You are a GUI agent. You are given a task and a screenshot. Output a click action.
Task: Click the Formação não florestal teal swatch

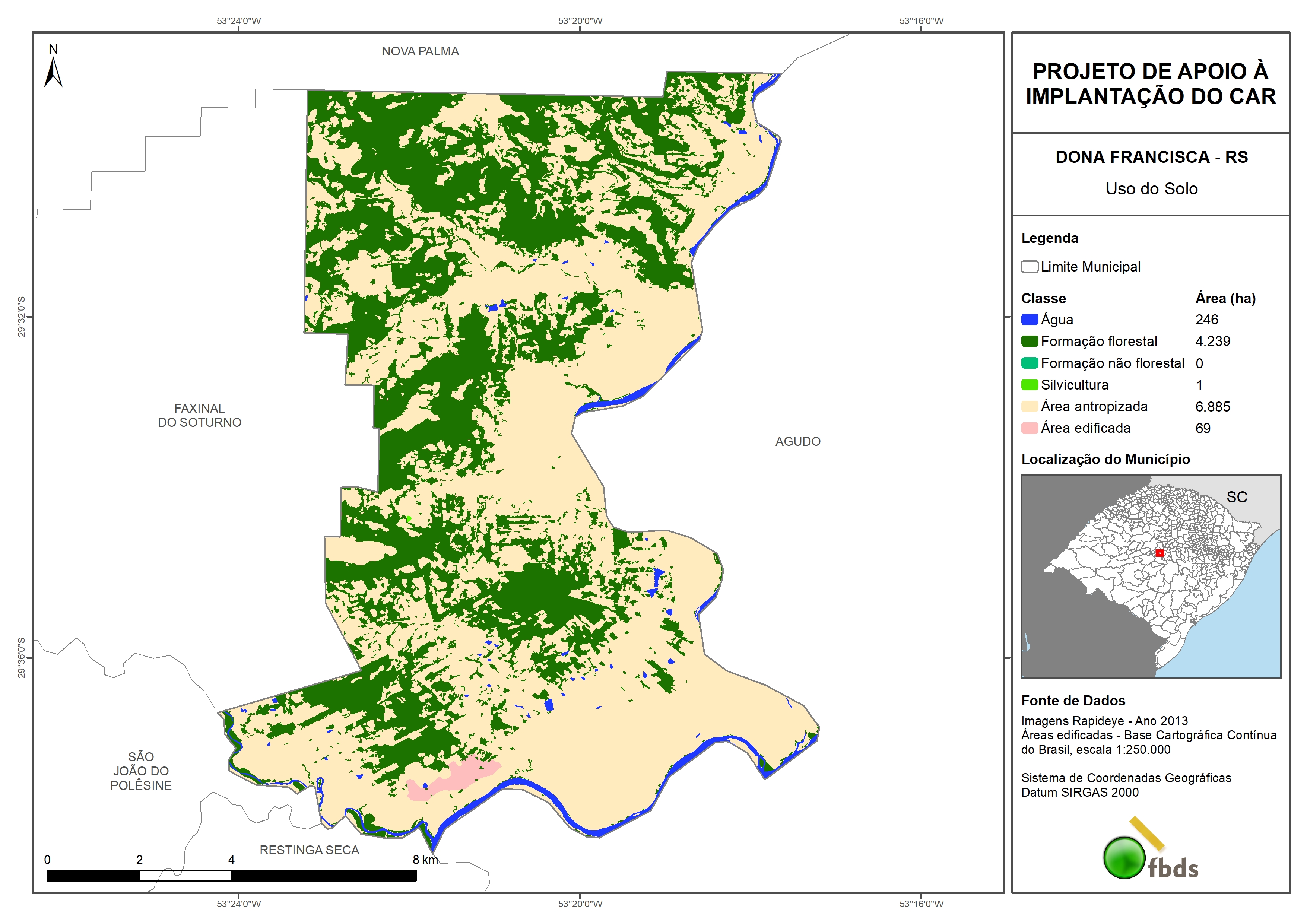pyautogui.click(x=1029, y=363)
